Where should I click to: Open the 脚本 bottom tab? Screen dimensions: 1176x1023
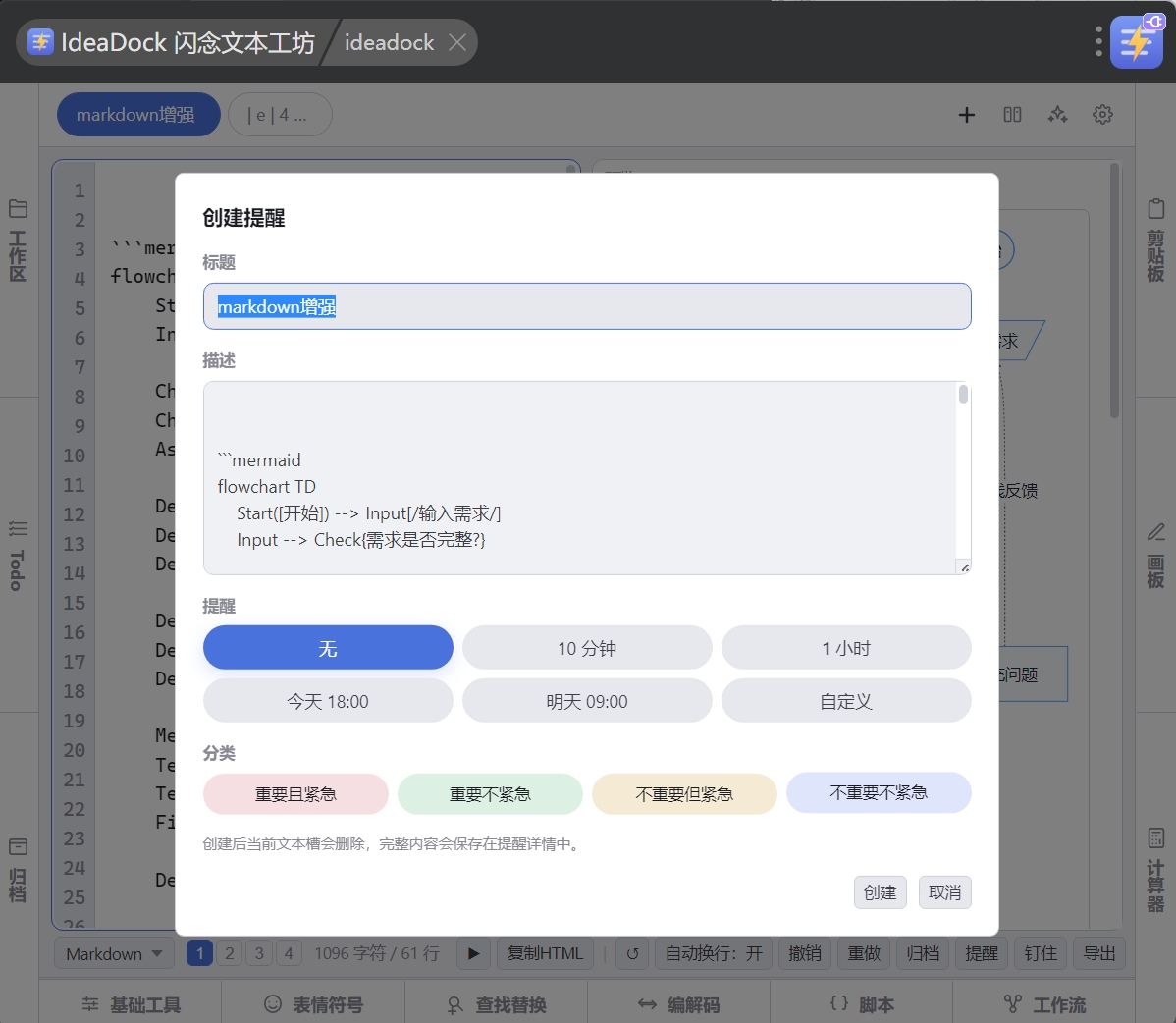862,1004
